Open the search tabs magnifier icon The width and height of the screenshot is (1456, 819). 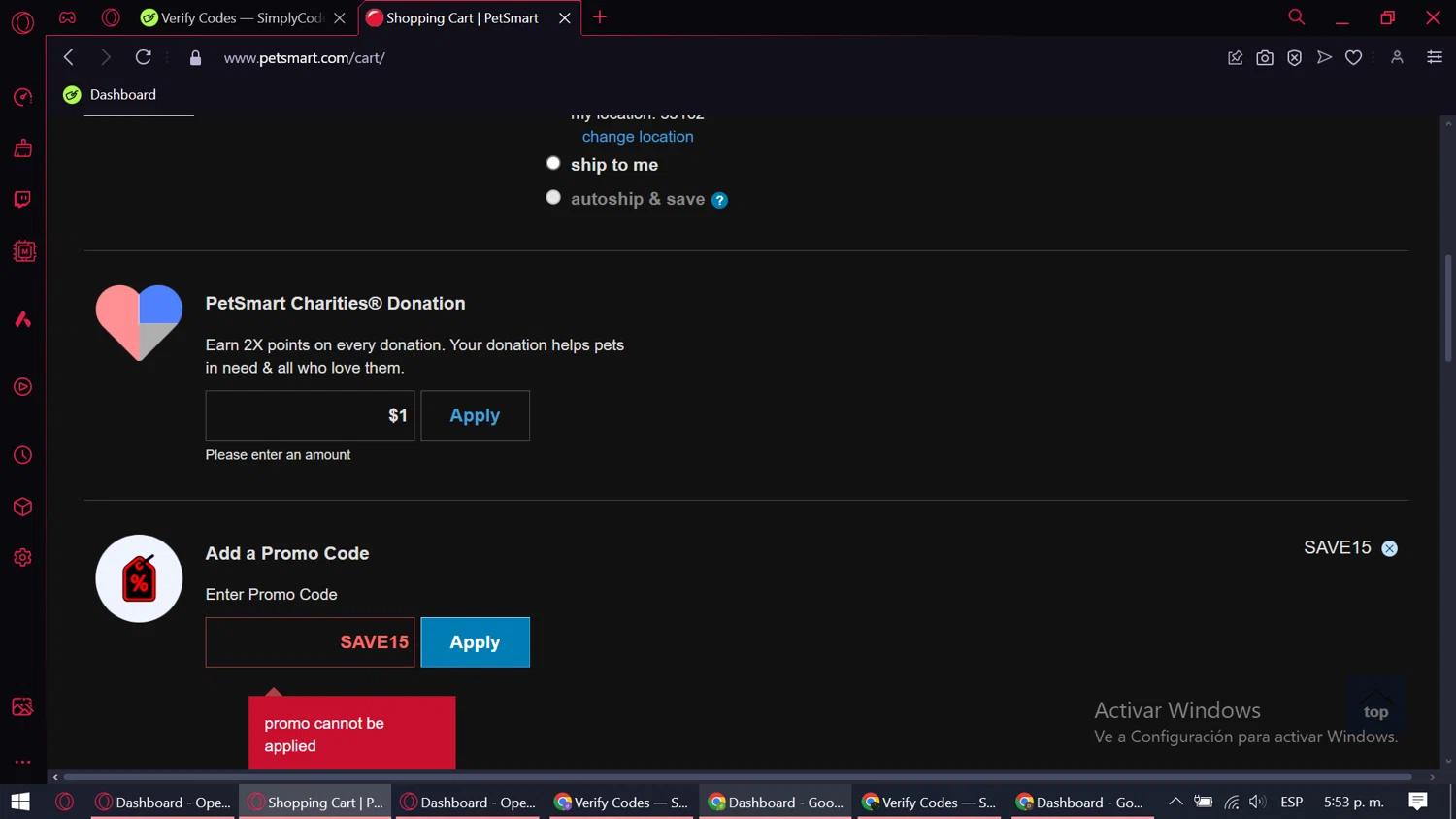point(1296,17)
